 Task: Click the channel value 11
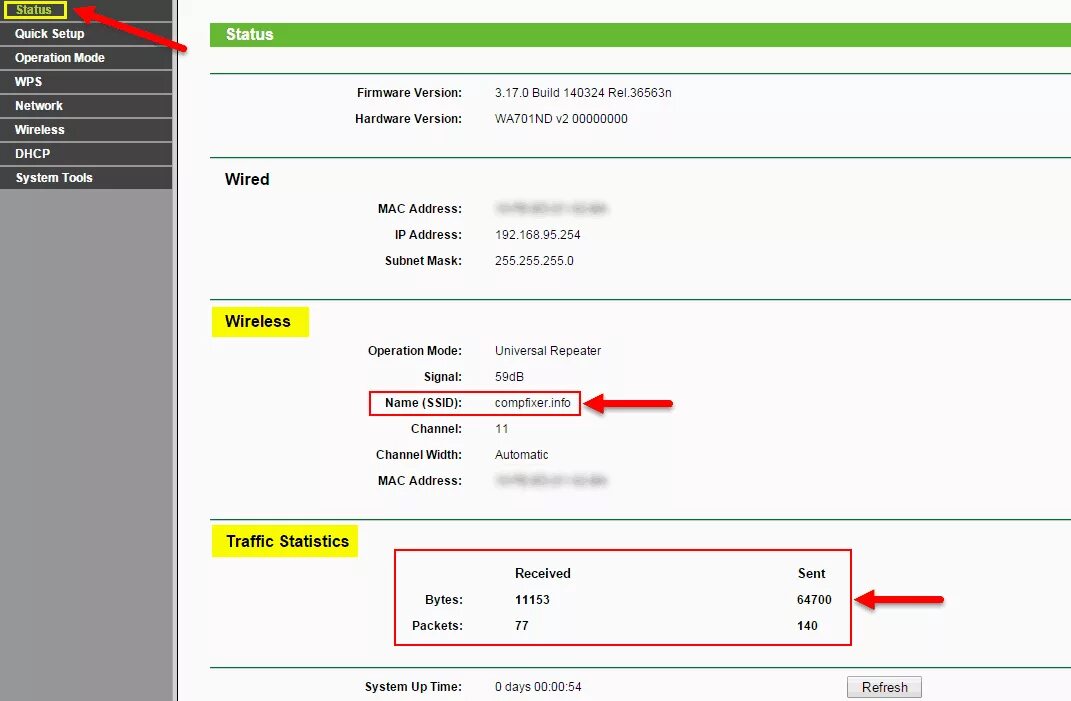click(x=501, y=428)
